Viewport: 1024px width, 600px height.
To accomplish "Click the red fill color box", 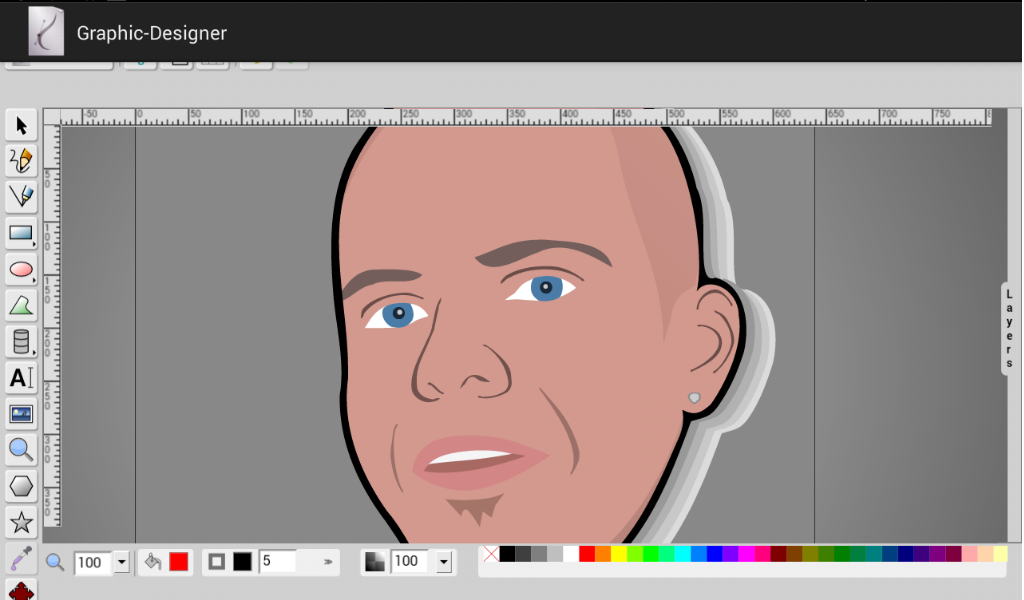I will (x=178, y=562).
